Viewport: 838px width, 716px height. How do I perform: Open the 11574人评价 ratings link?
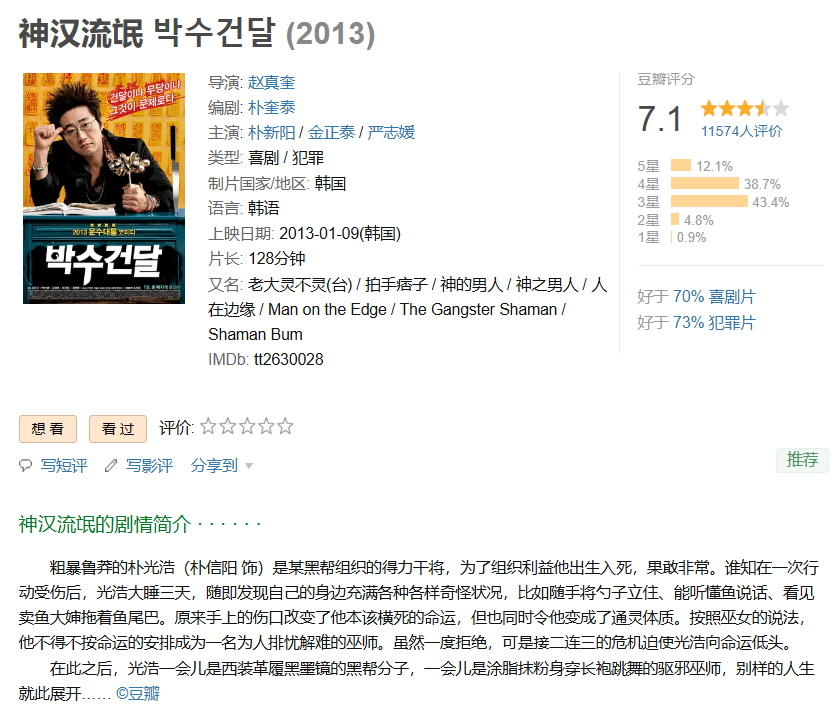(x=741, y=131)
